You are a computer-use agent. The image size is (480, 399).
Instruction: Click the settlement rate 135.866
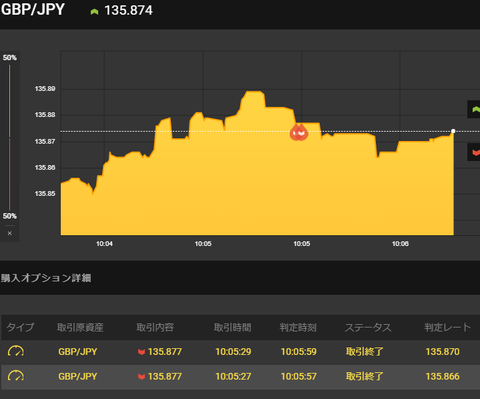[443, 376]
